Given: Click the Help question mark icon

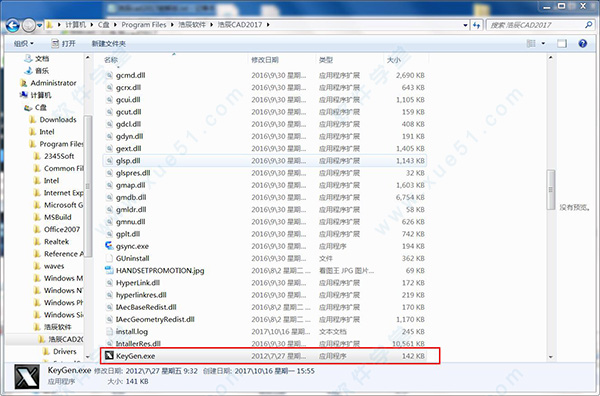Looking at the screenshot, I should click(582, 43).
